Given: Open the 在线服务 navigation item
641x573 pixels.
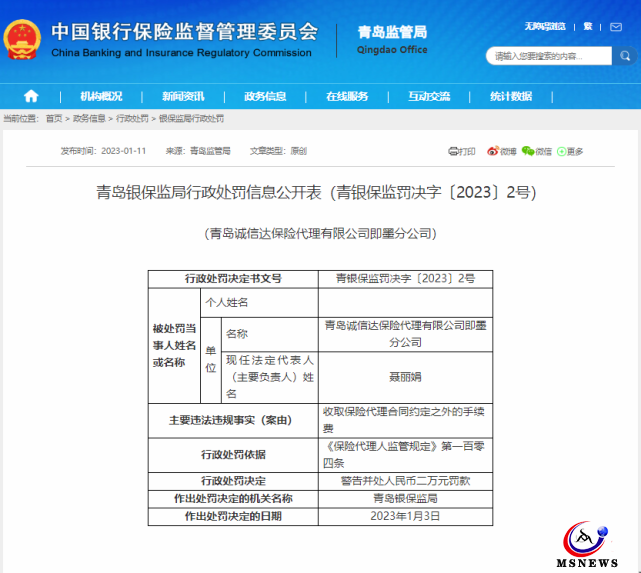Looking at the screenshot, I should pyautogui.click(x=347, y=96).
